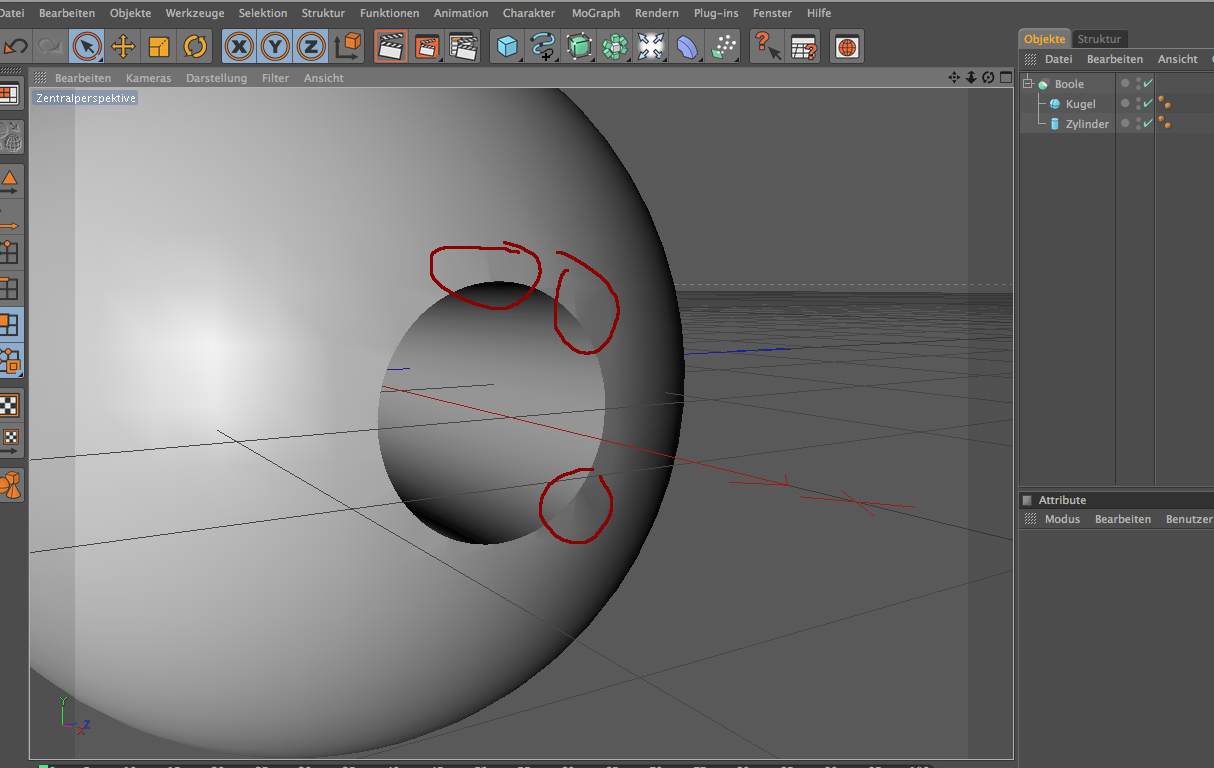This screenshot has width=1214, height=768.
Task: Open the viewport Darstellung menu
Action: (x=216, y=78)
